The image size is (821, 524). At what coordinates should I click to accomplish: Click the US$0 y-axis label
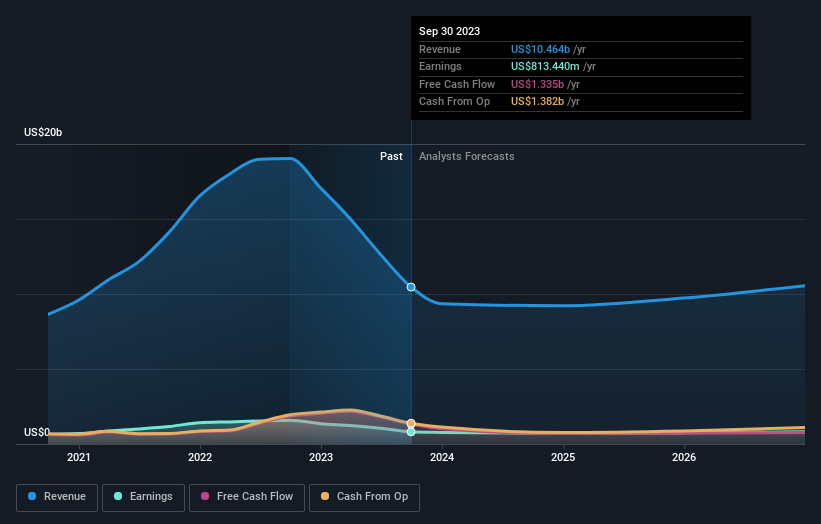click(37, 432)
